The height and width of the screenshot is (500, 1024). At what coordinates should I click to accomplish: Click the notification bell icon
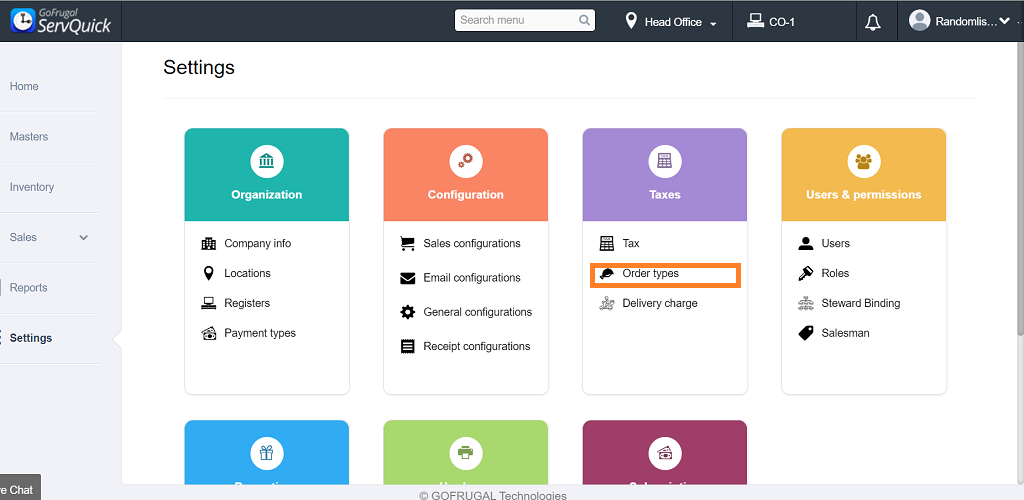[873, 22]
